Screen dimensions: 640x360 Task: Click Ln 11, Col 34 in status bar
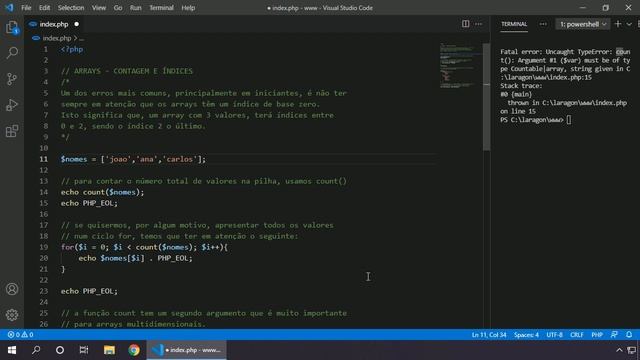pyautogui.click(x=489, y=335)
